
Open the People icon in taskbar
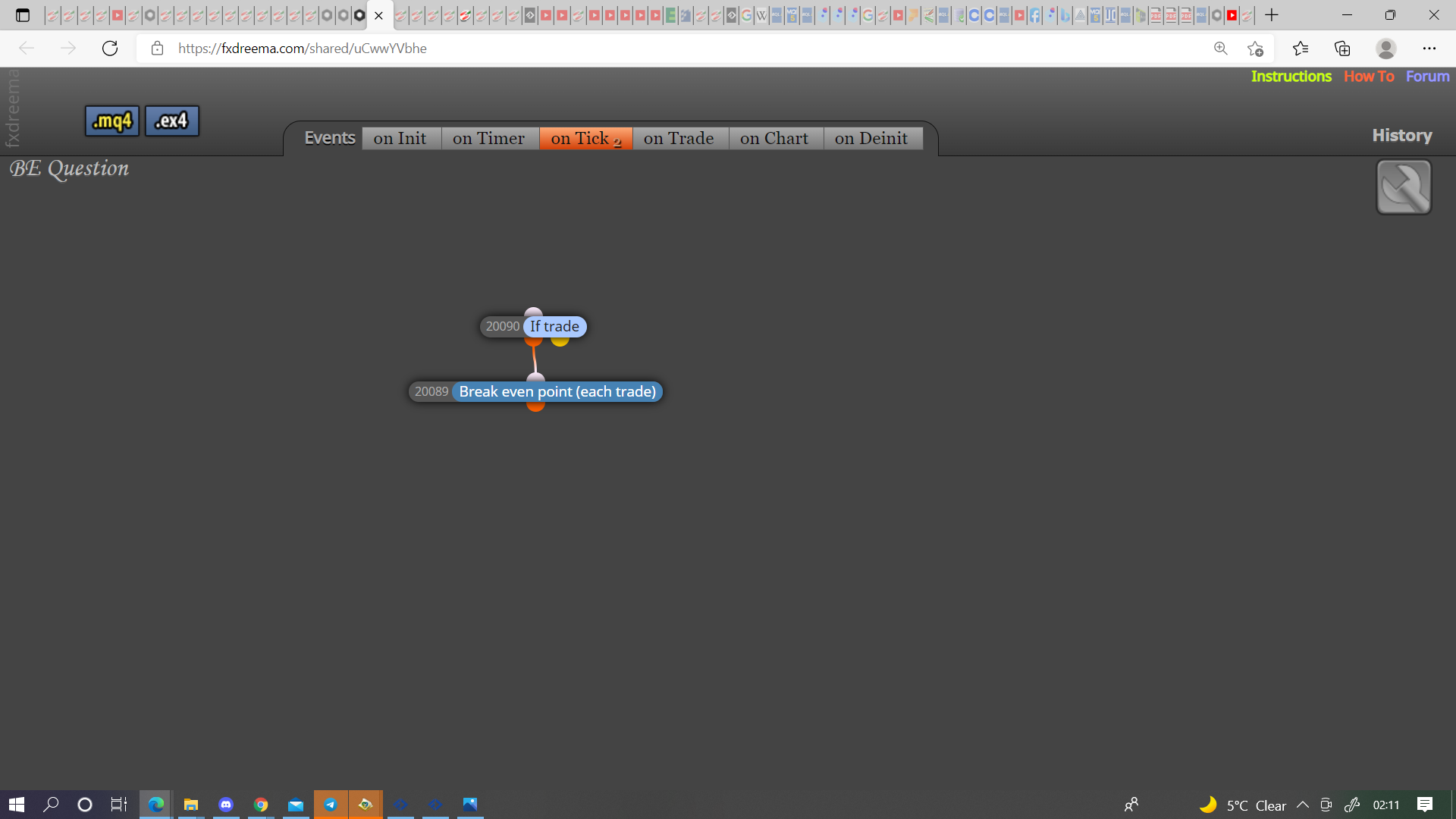pos(1131,805)
